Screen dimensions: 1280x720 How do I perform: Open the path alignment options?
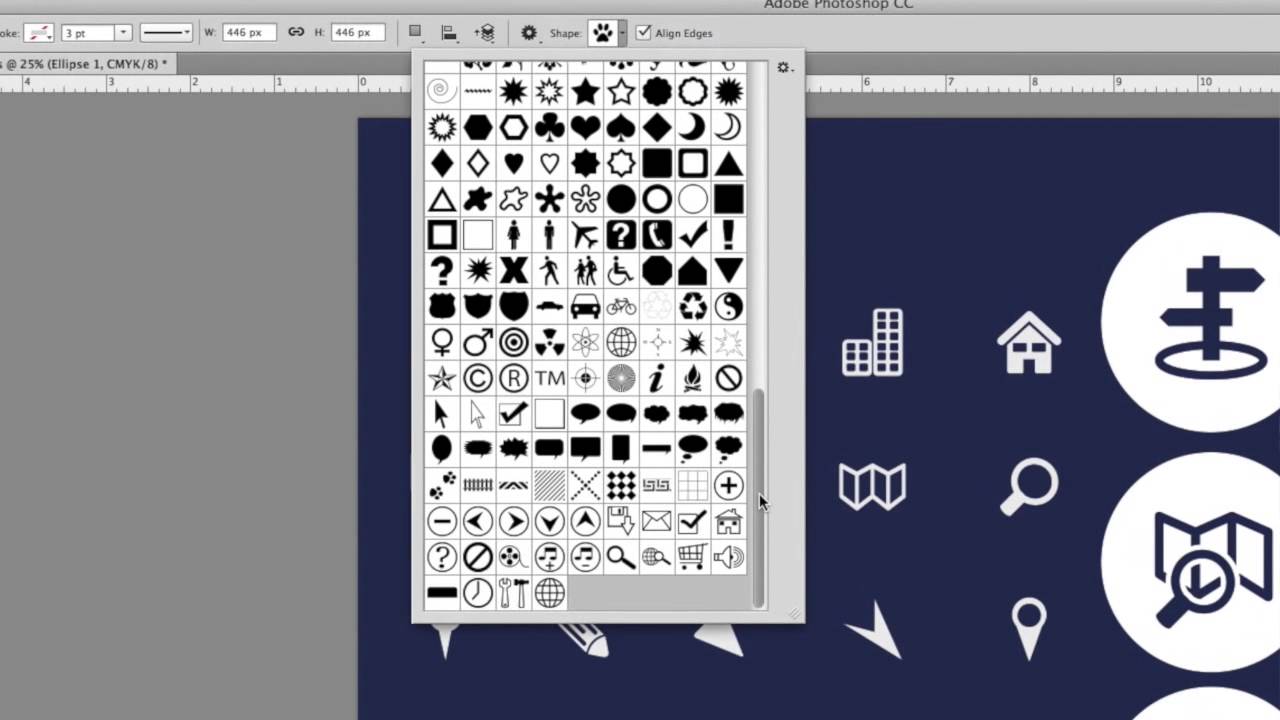click(x=449, y=32)
